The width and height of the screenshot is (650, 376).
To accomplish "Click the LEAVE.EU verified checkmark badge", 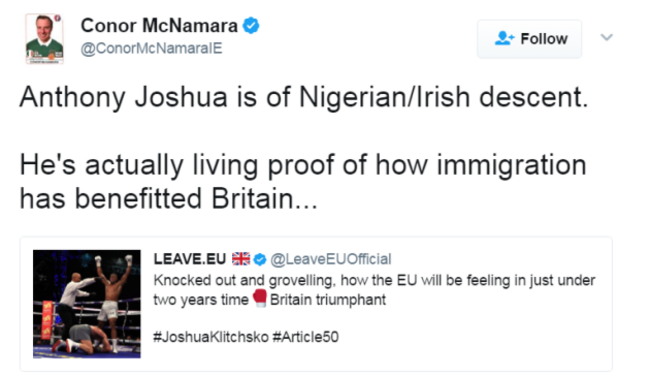I will tap(260, 260).
